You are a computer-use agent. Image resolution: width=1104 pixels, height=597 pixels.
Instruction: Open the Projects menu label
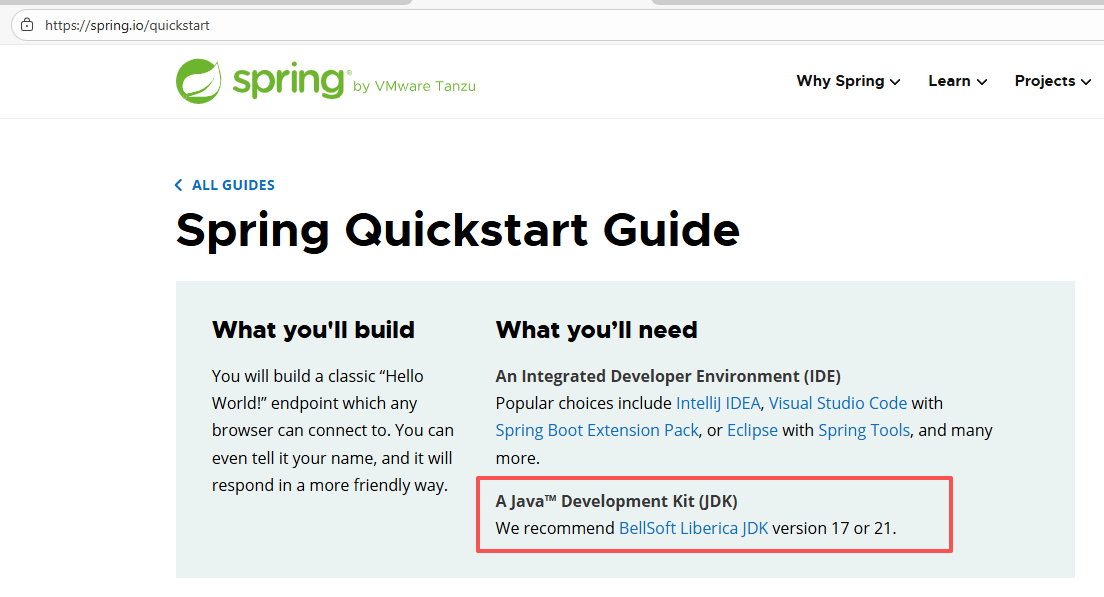pyautogui.click(x=1044, y=81)
